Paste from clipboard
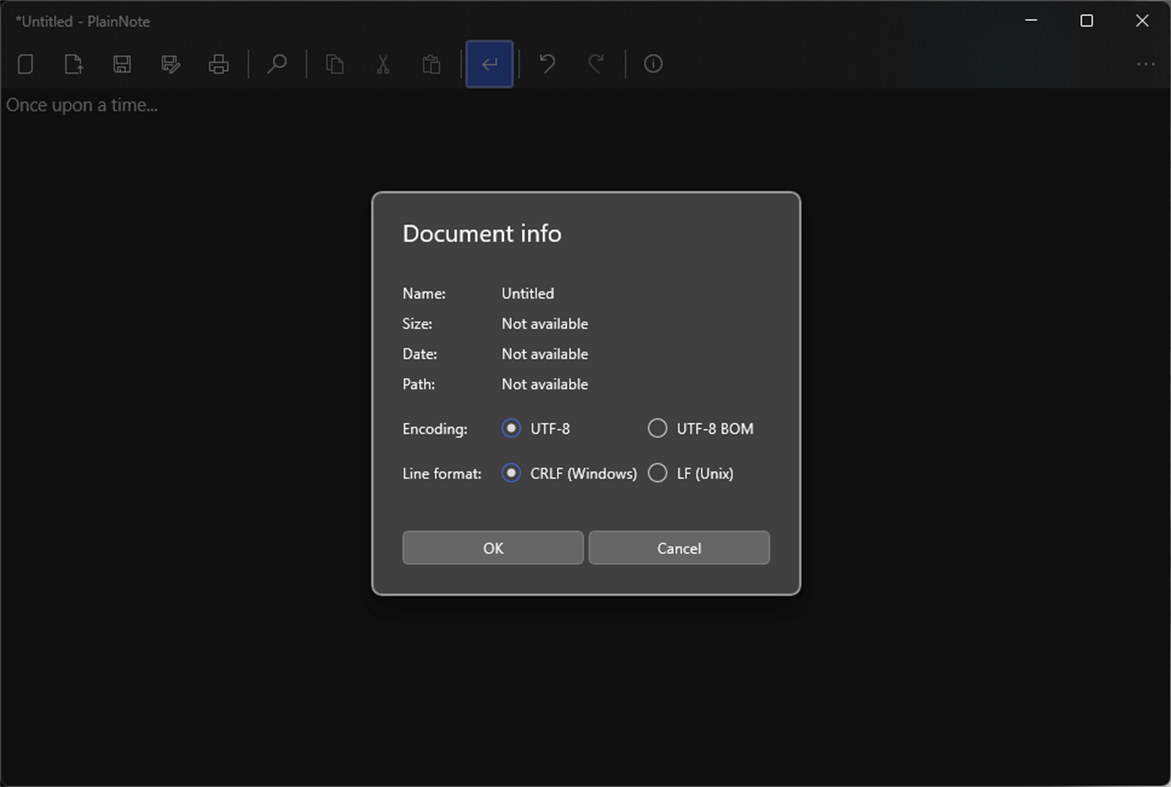This screenshot has width=1171, height=787. pos(430,63)
